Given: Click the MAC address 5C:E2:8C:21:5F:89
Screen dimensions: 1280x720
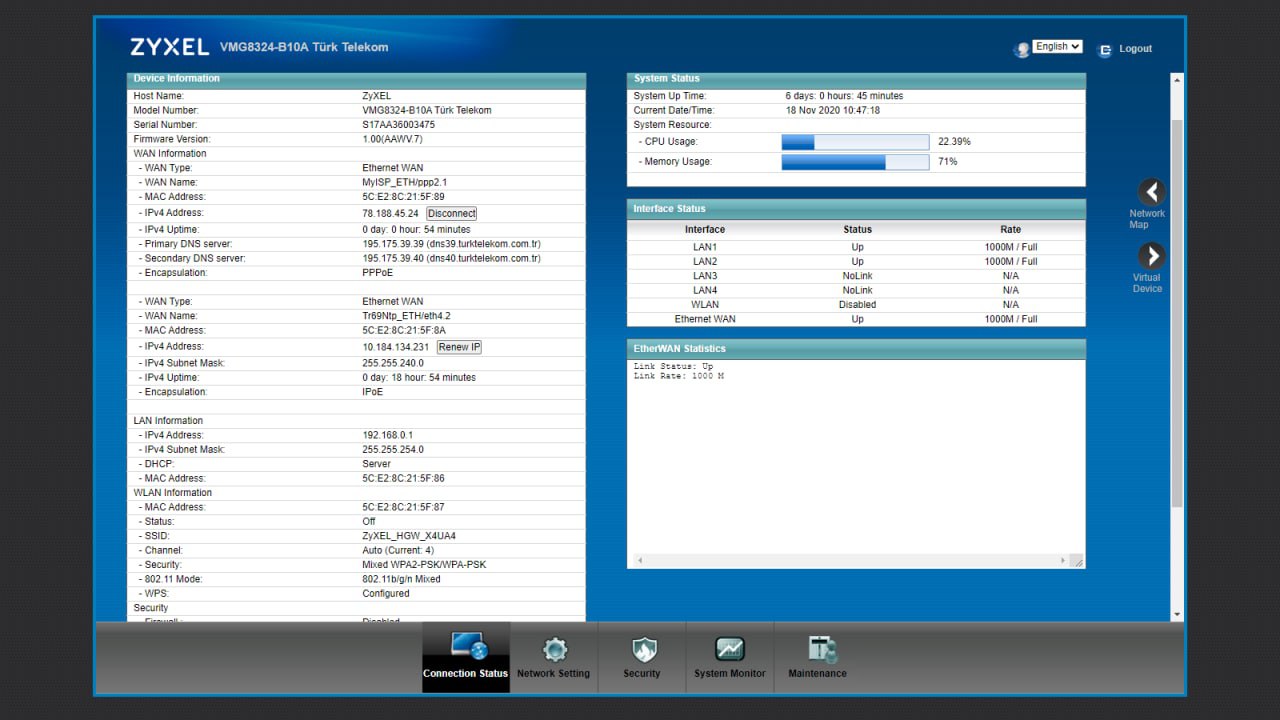Looking at the screenshot, I should pyautogui.click(x=403, y=197).
